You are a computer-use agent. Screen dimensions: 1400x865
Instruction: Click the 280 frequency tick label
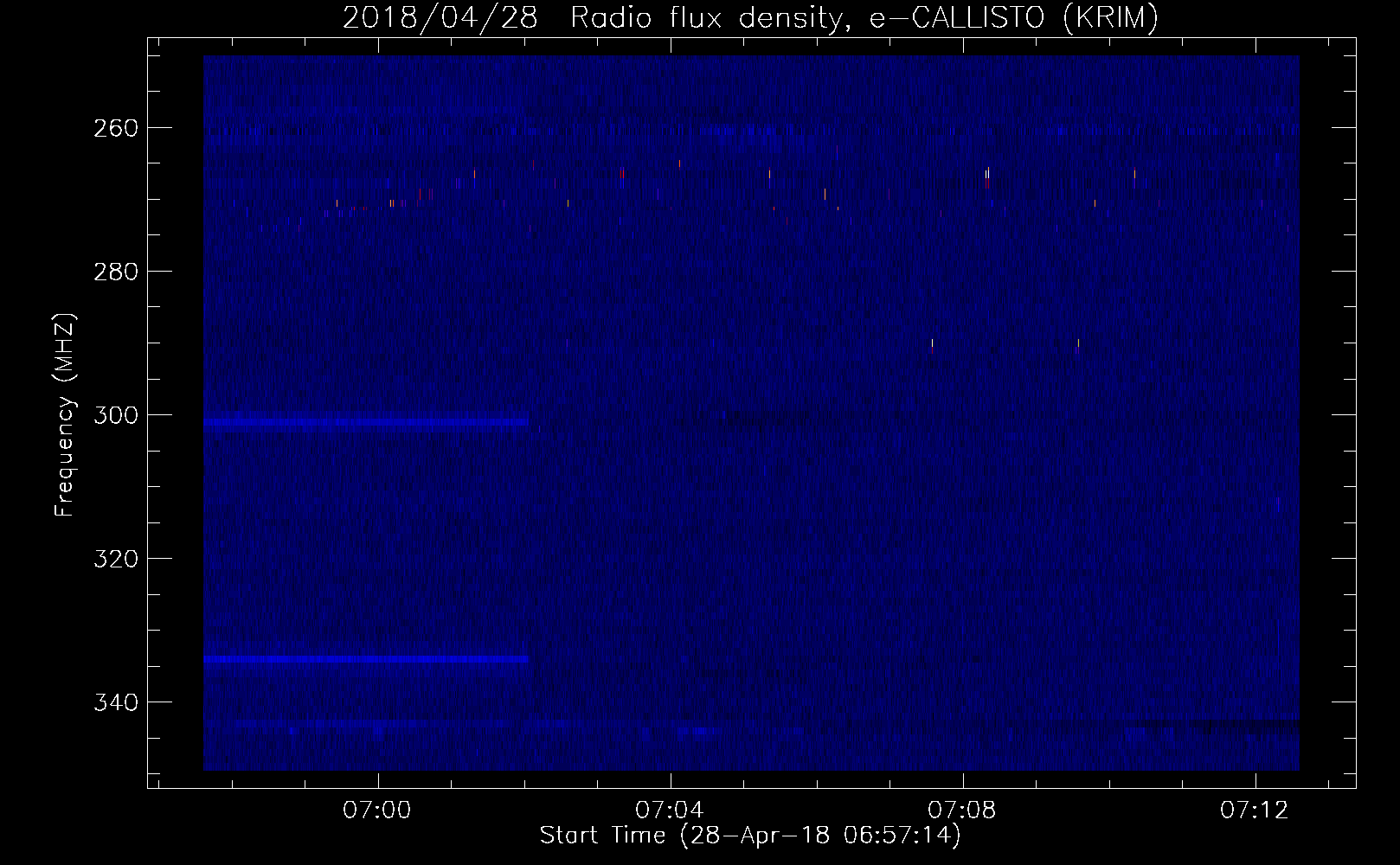pos(115,272)
